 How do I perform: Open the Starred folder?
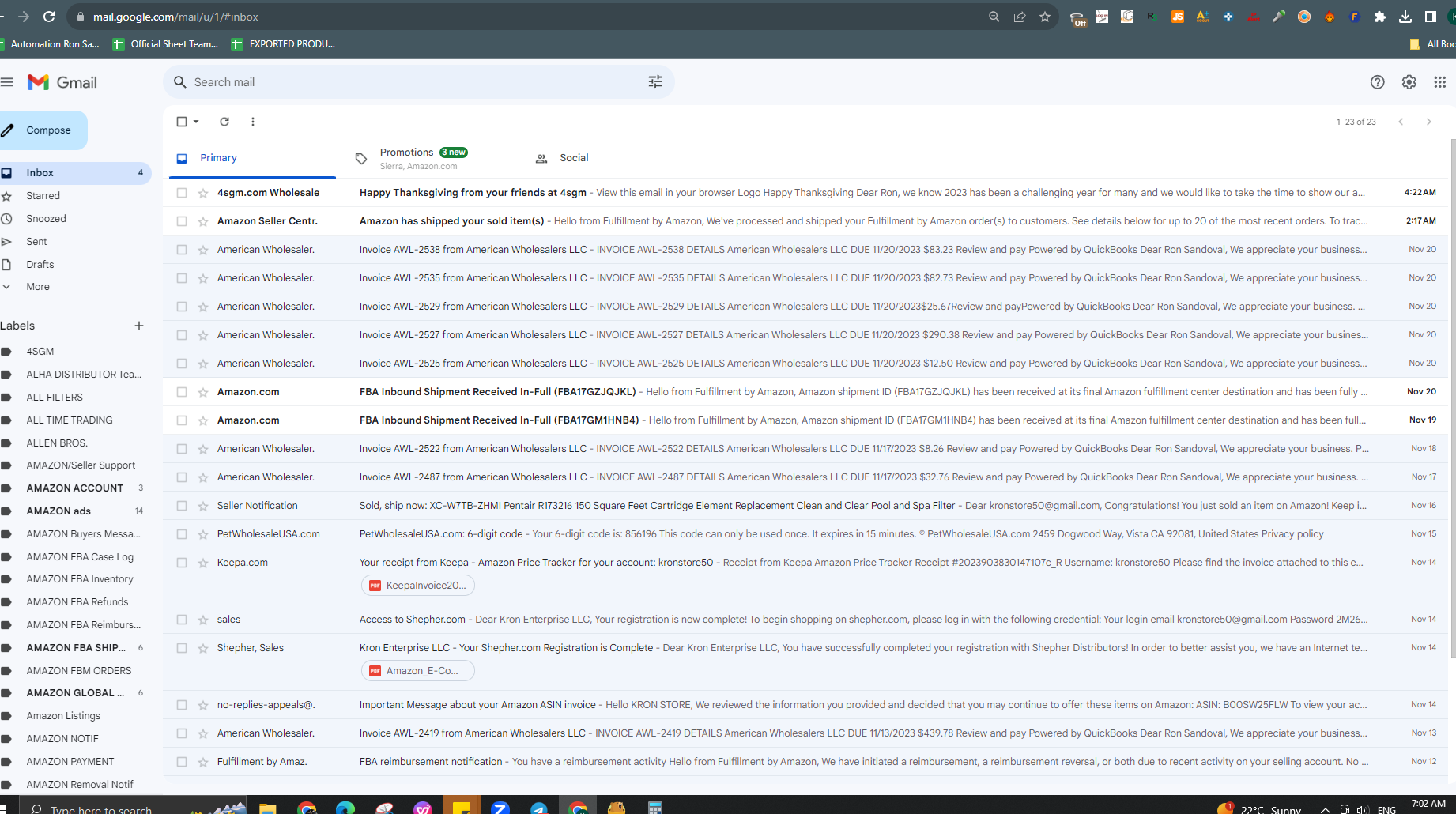pos(43,196)
